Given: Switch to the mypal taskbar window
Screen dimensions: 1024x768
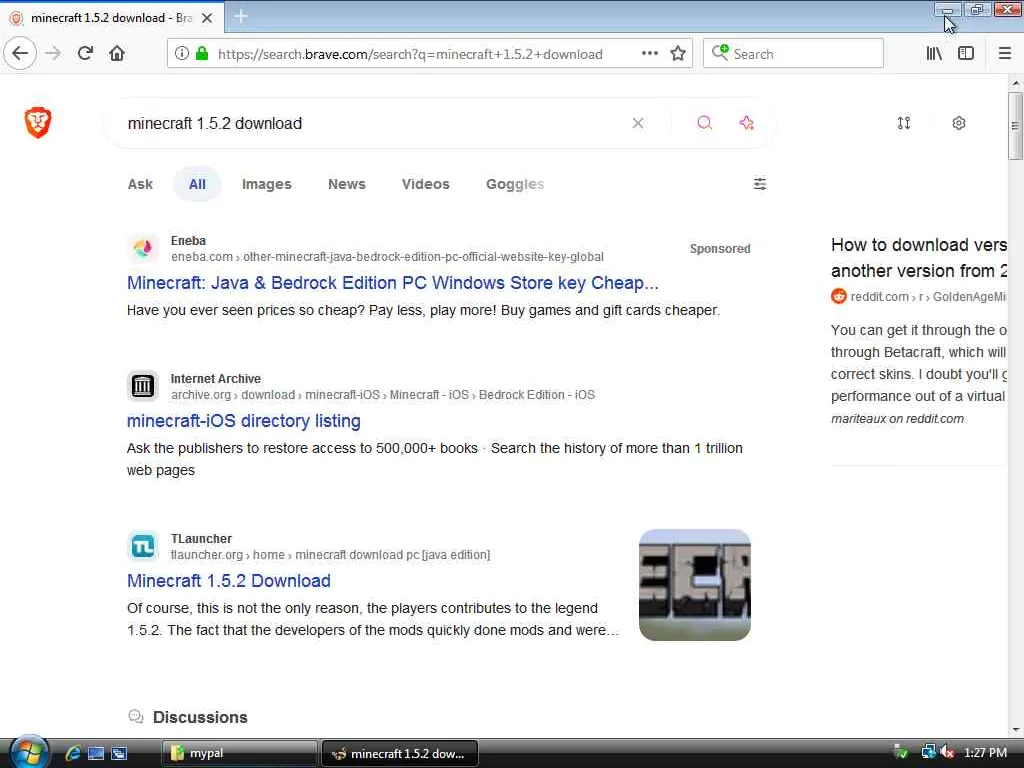Looking at the screenshot, I should [x=239, y=753].
